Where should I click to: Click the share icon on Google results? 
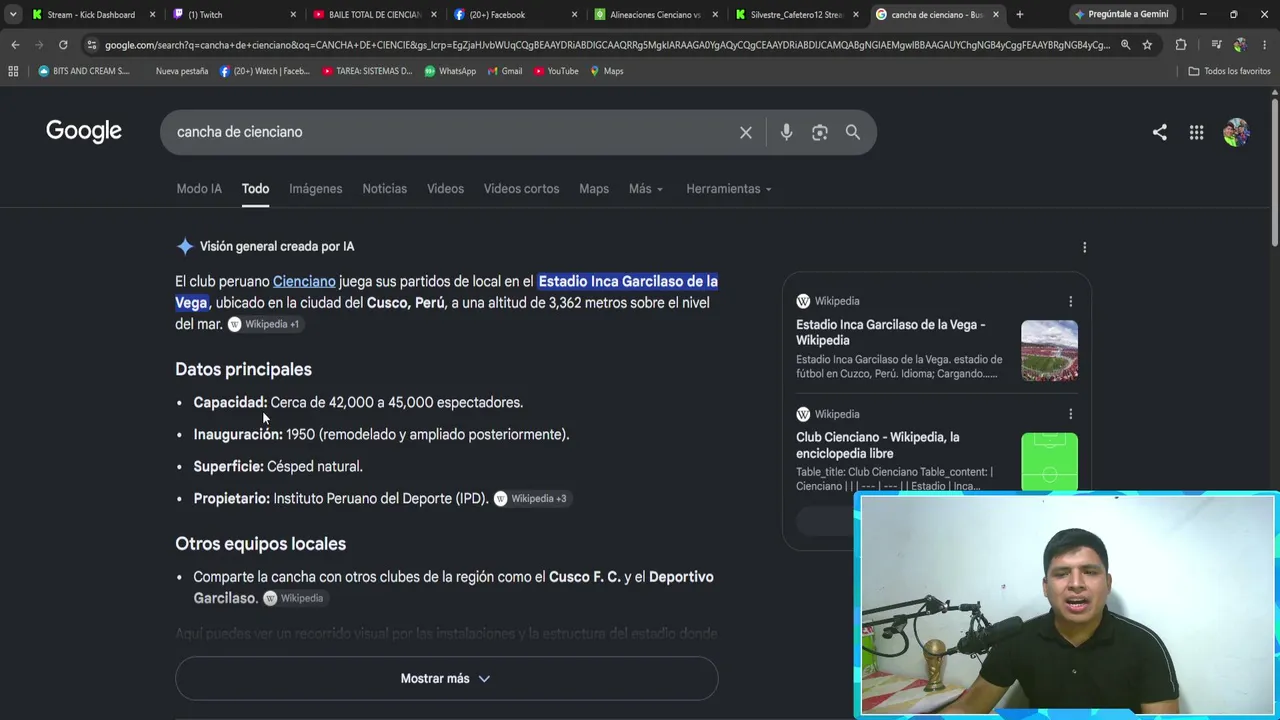[1159, 132]
